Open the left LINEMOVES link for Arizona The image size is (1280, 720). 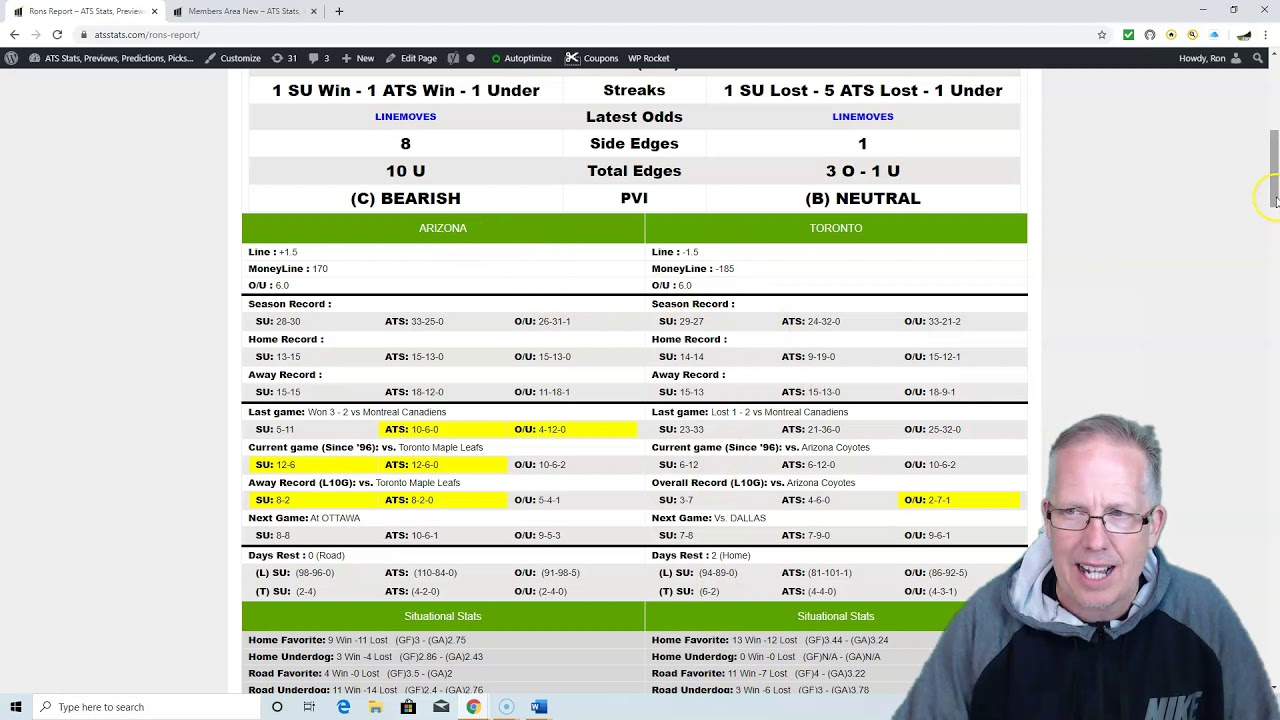click(x=405, y=116)
